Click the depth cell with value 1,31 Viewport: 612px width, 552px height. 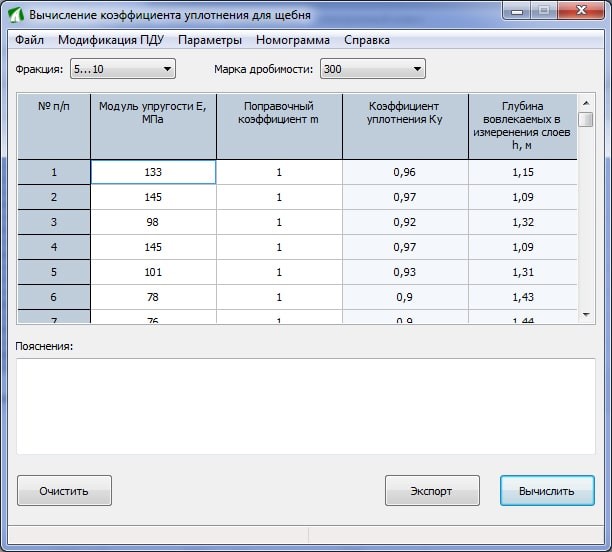[523, 272]
